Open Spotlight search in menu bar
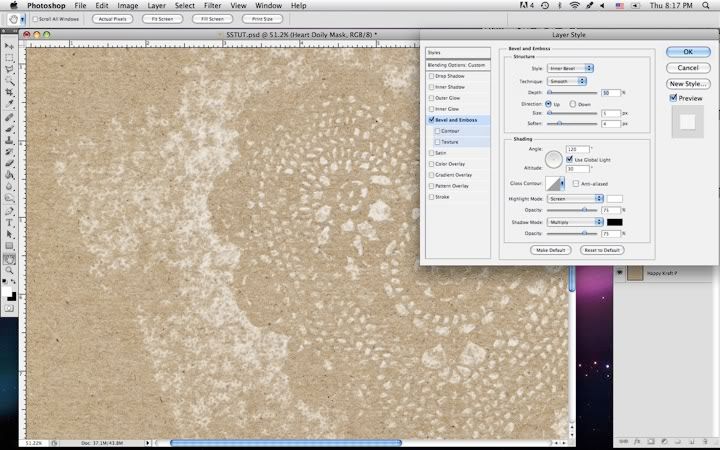Image resolution: width=720 pixels, height=450 pixels. (x=705, y=6)
